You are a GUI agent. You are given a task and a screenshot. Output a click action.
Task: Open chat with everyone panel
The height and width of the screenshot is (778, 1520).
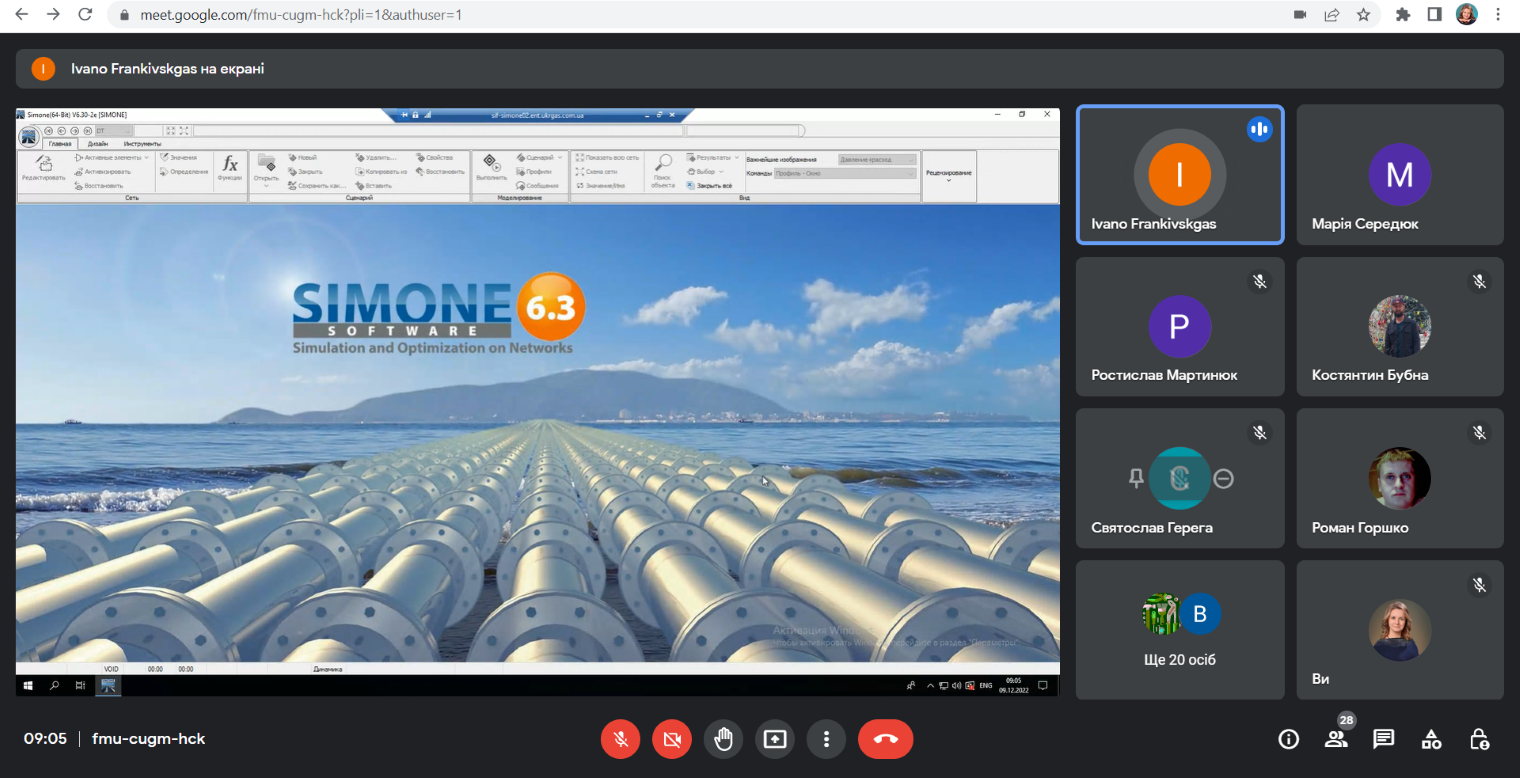(1384, 739)
